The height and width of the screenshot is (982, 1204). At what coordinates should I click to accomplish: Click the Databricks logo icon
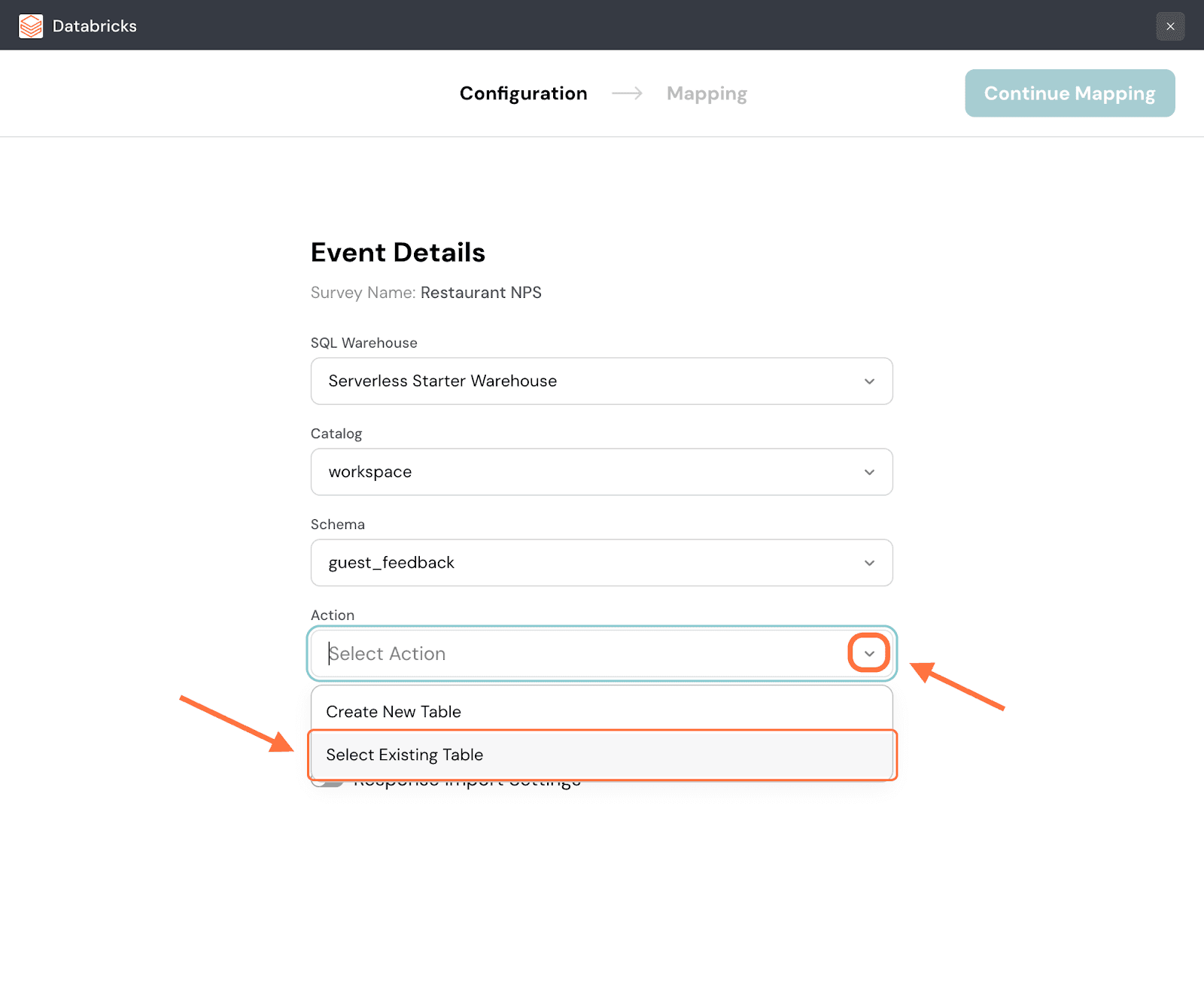click(31, 26)
